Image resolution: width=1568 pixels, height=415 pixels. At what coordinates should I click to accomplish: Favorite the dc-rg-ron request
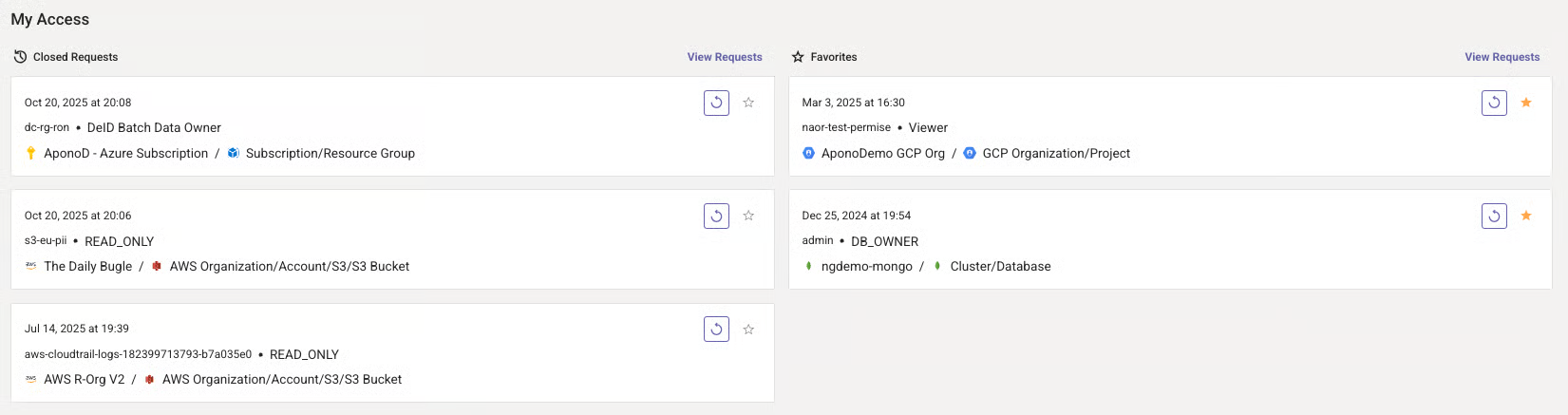(x=748, y=103)
